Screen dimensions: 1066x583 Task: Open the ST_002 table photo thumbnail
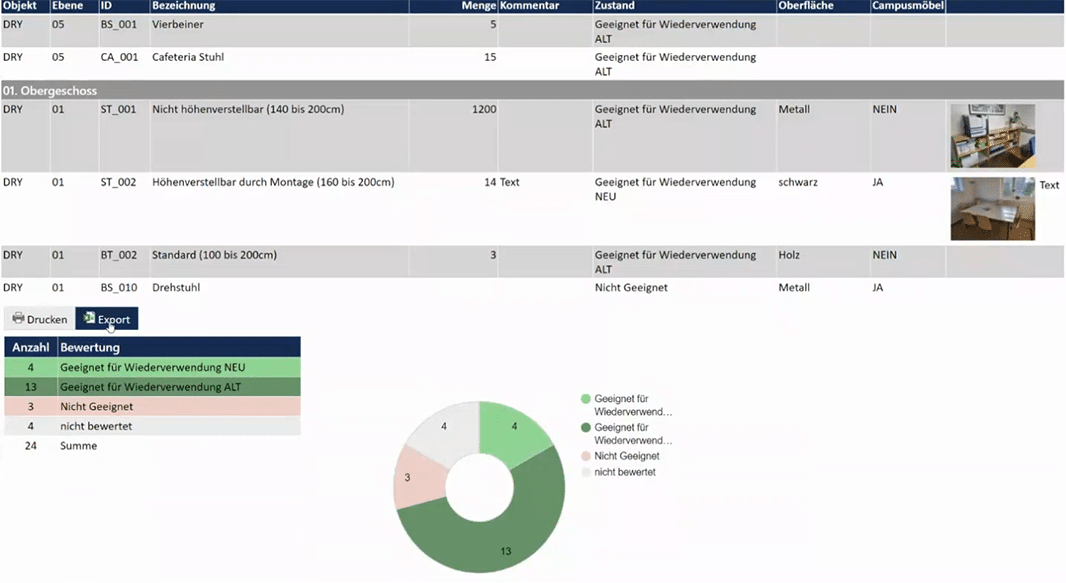992,209
